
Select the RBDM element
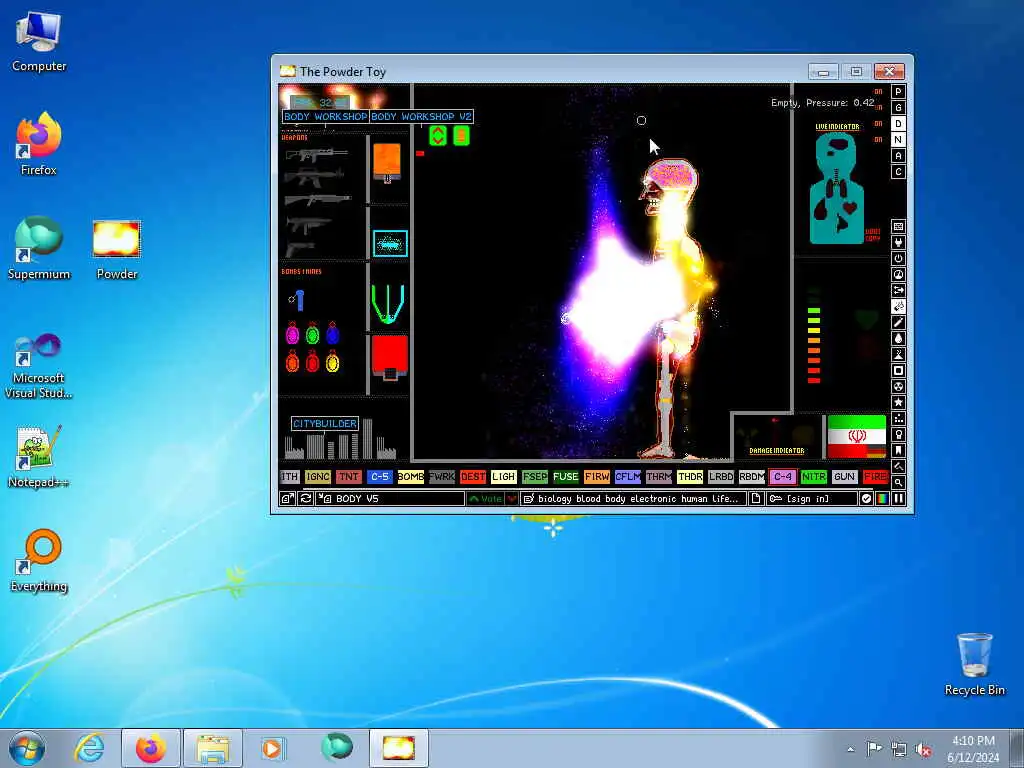click(x=752, y=477)
